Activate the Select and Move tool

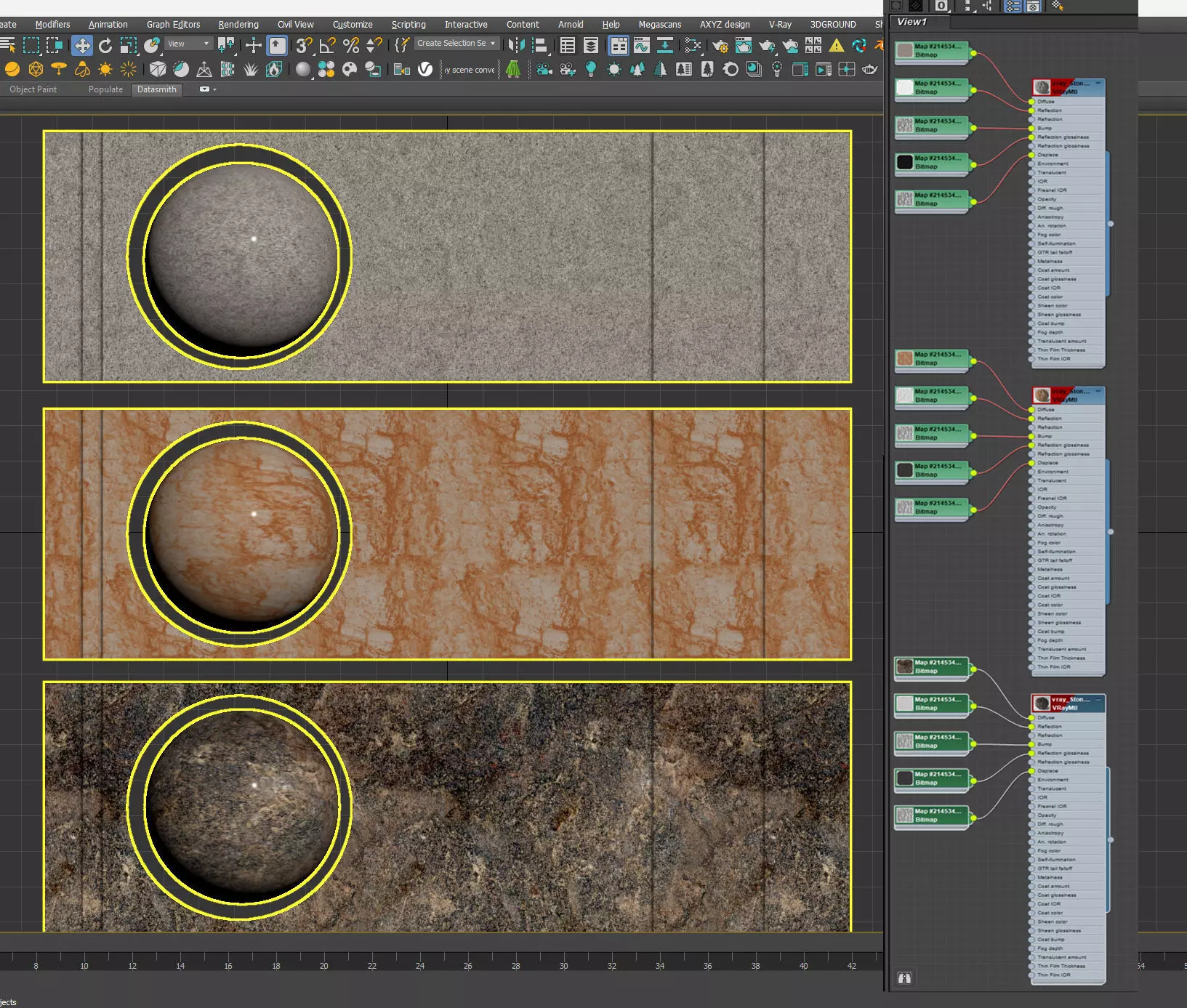coord(82,46)
